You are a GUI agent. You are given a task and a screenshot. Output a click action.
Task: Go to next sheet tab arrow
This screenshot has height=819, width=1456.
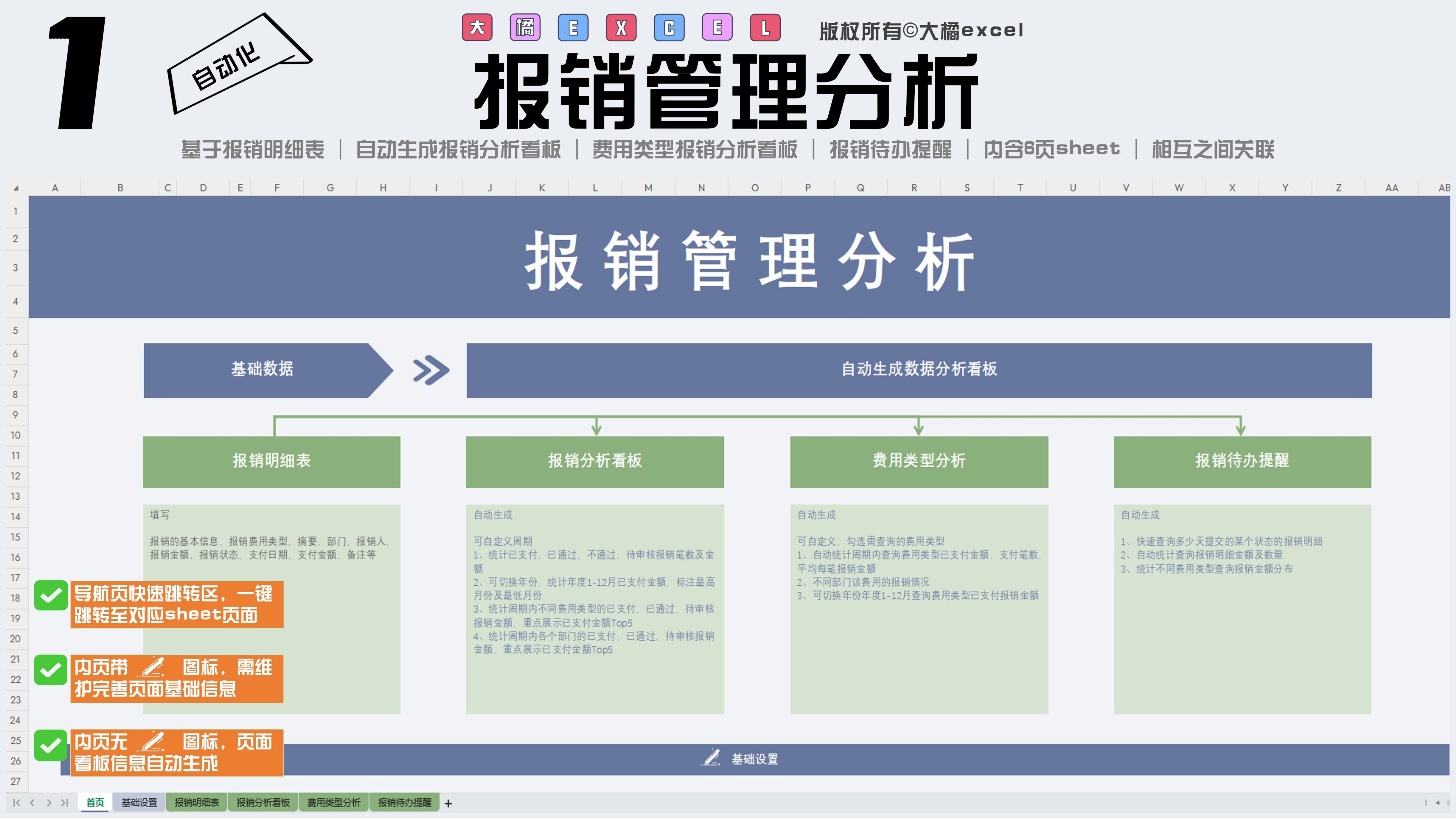click(x=49, y=803)
